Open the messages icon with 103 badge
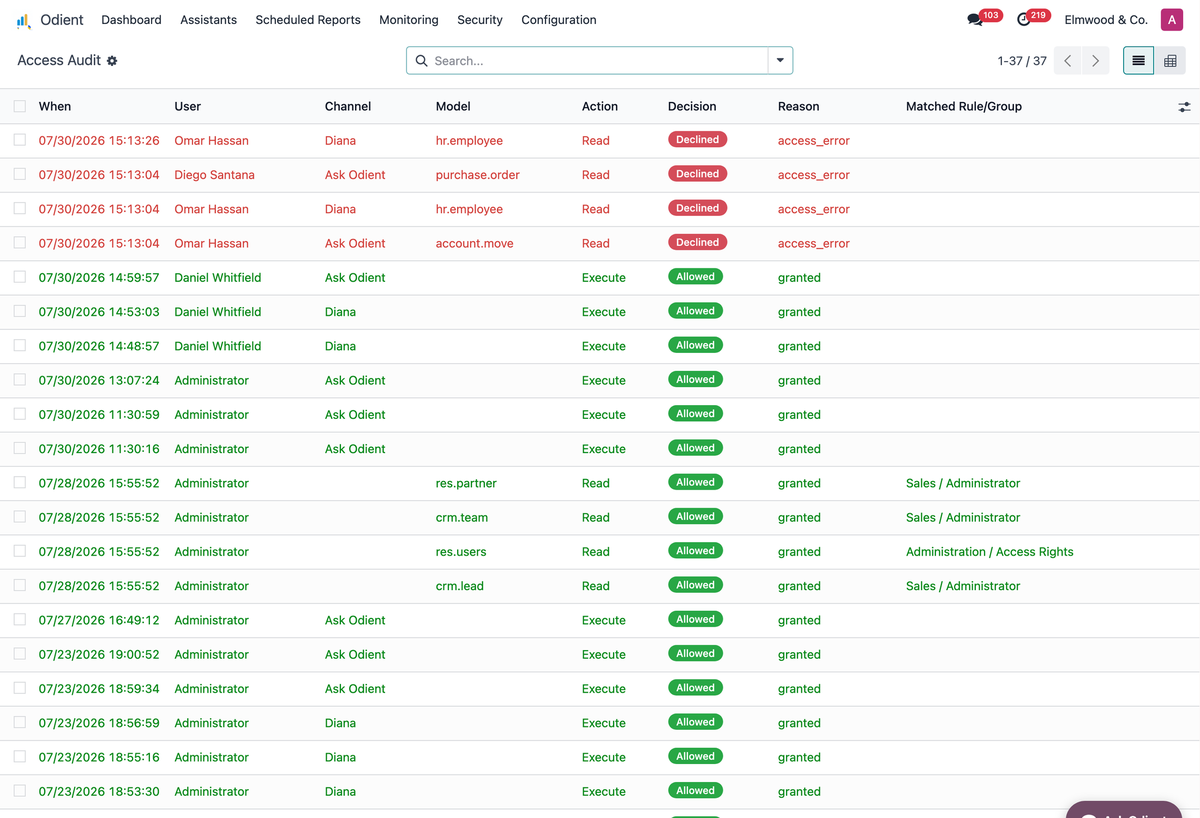The width and height of the screenshot is (1200, 818). [x=975, y=20]
